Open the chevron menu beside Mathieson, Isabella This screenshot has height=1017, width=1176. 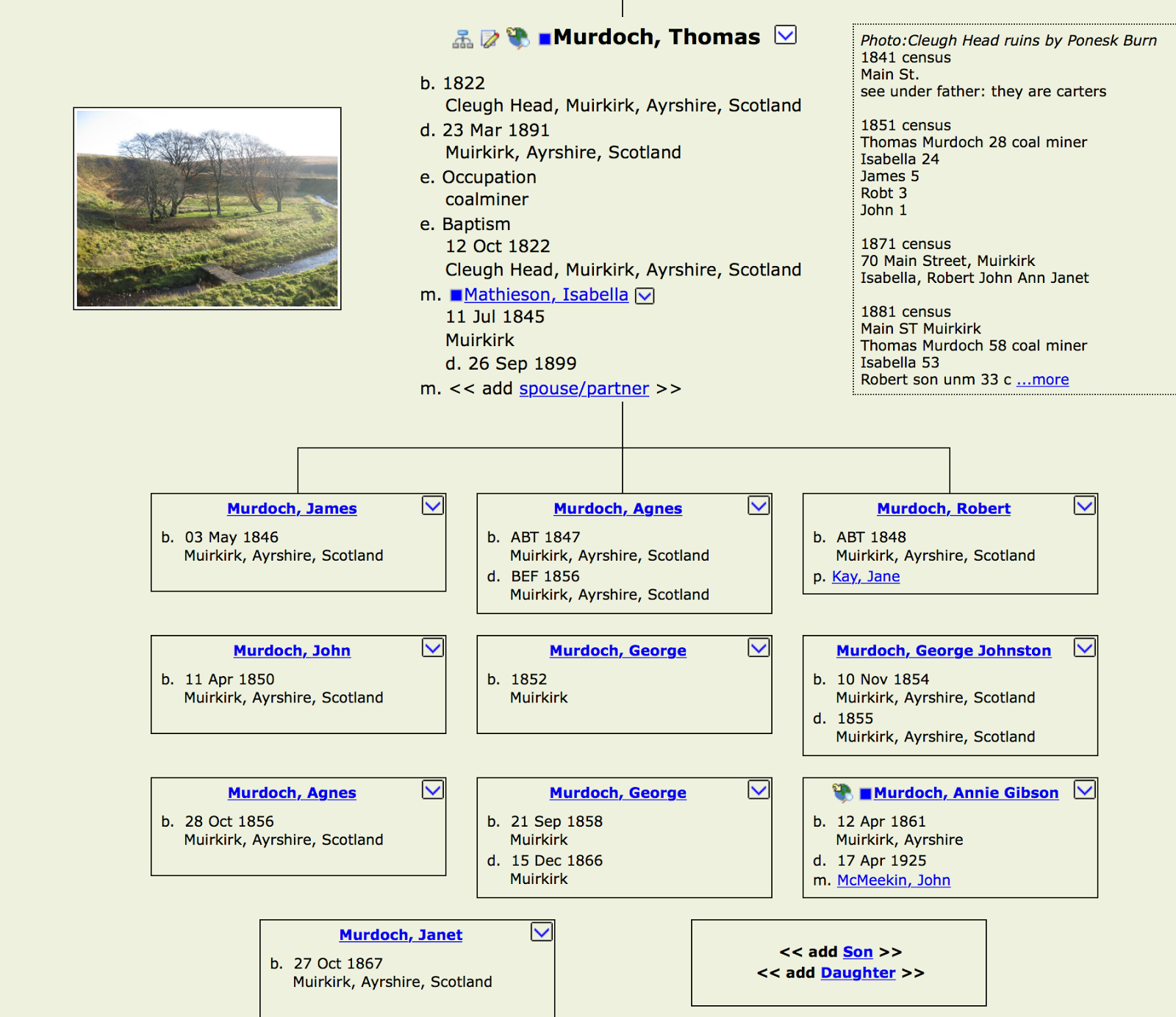tap(645, 296)
